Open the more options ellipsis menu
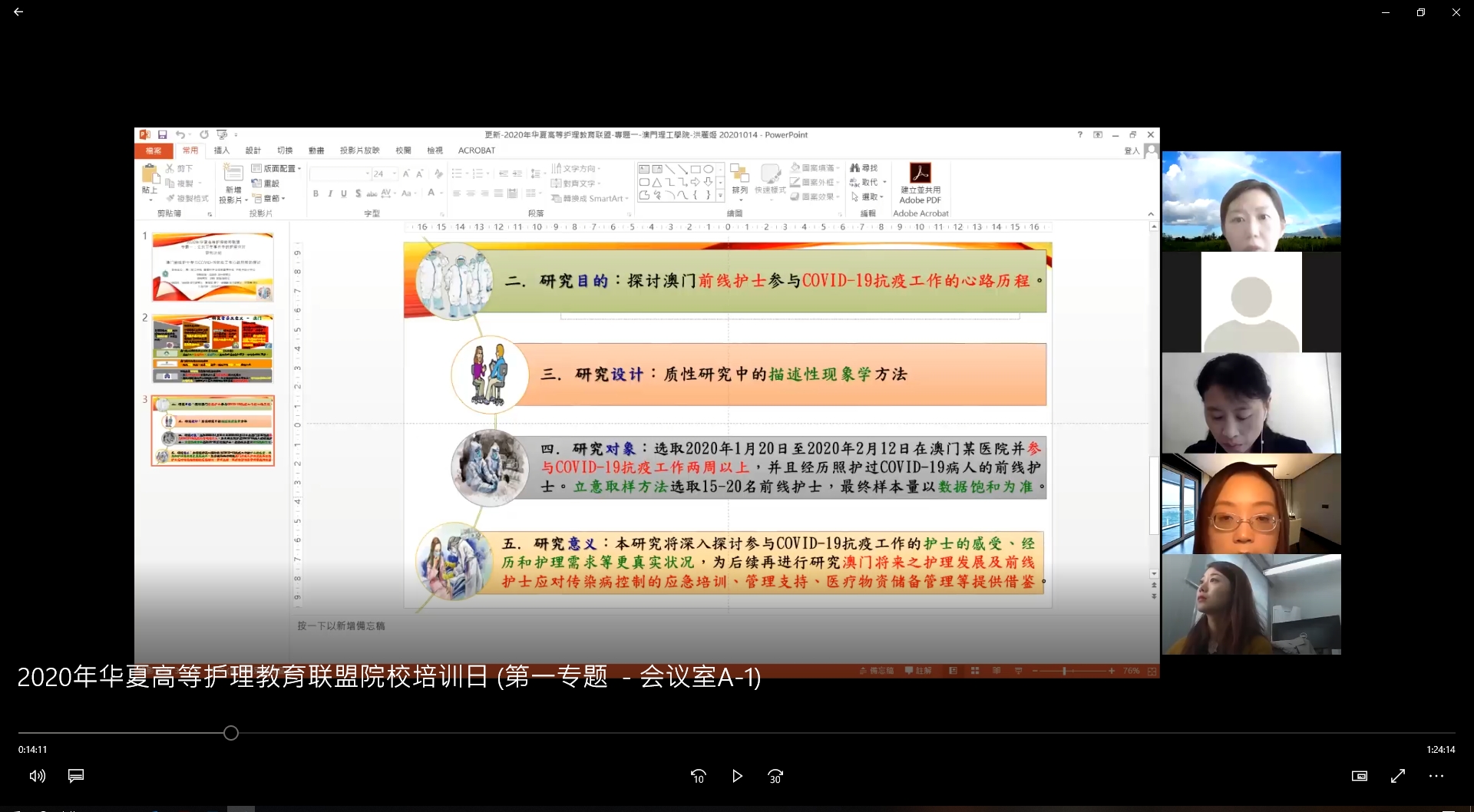Image resolution: width=1474 pixels, height=812 pixels. point(1436,776)
